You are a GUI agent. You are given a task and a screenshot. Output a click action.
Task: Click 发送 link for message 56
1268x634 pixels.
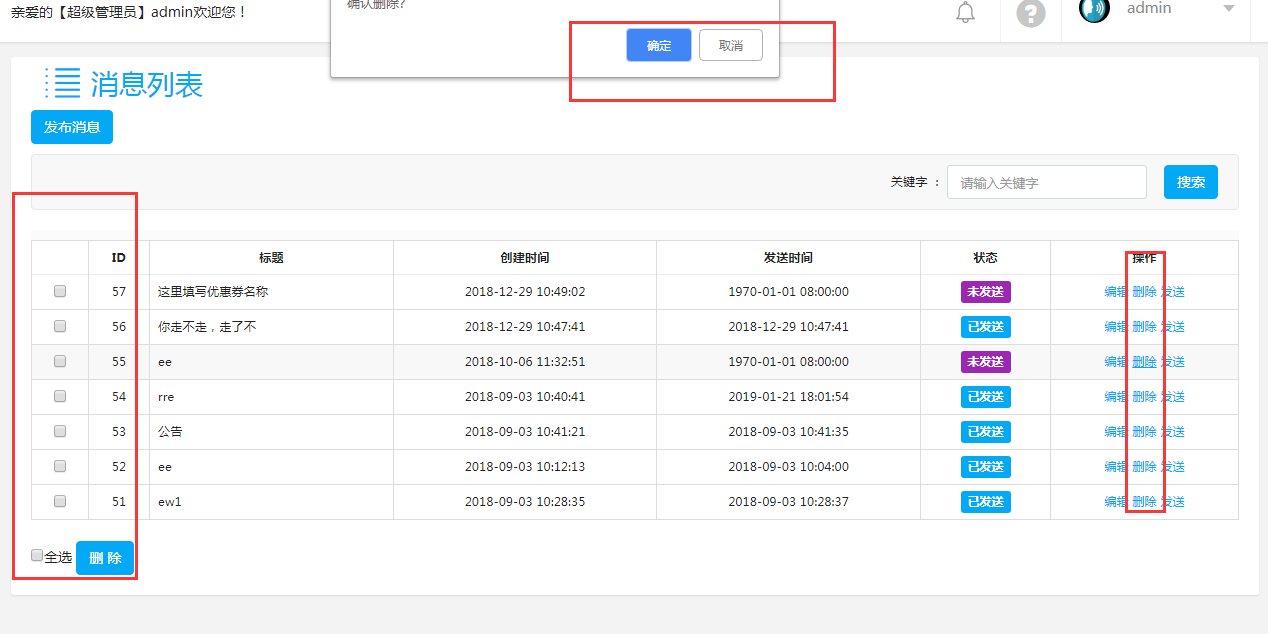(x=1173, y=327)
